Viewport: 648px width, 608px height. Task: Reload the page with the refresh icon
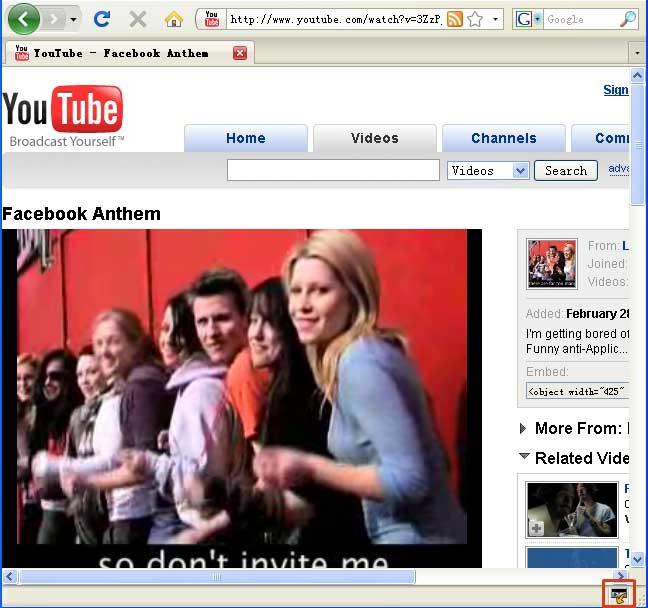coord(102,19)
